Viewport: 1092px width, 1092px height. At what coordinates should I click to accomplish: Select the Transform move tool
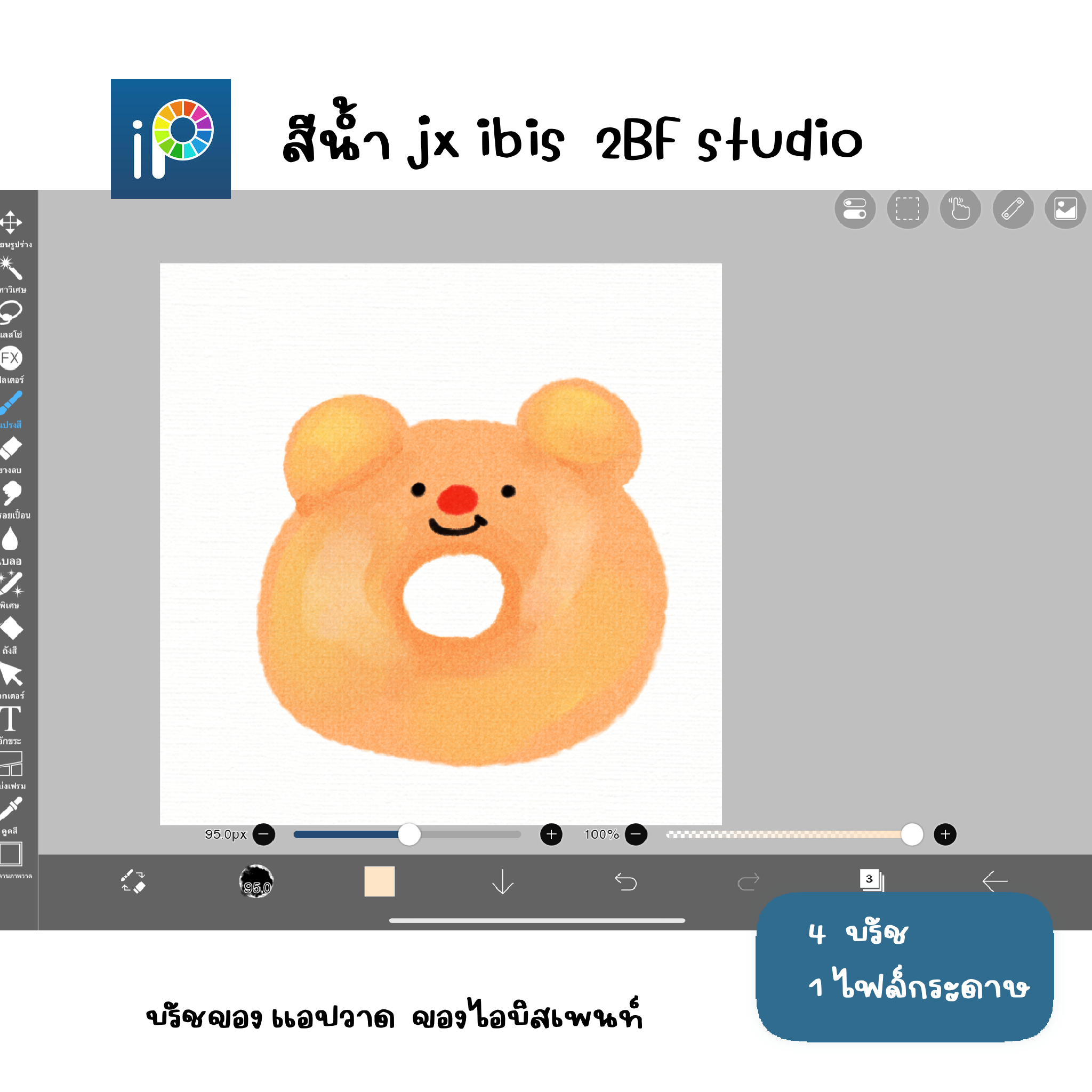10,222
